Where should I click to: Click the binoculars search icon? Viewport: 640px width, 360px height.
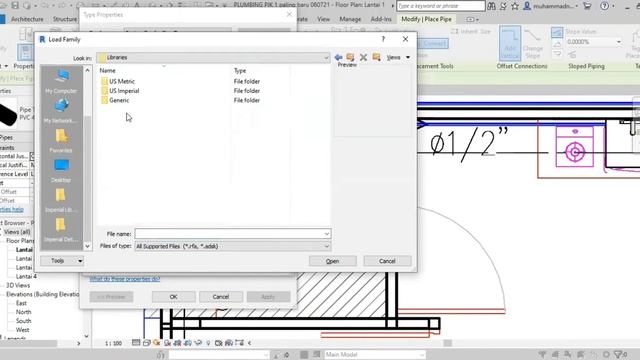click(x=491, y=6)
